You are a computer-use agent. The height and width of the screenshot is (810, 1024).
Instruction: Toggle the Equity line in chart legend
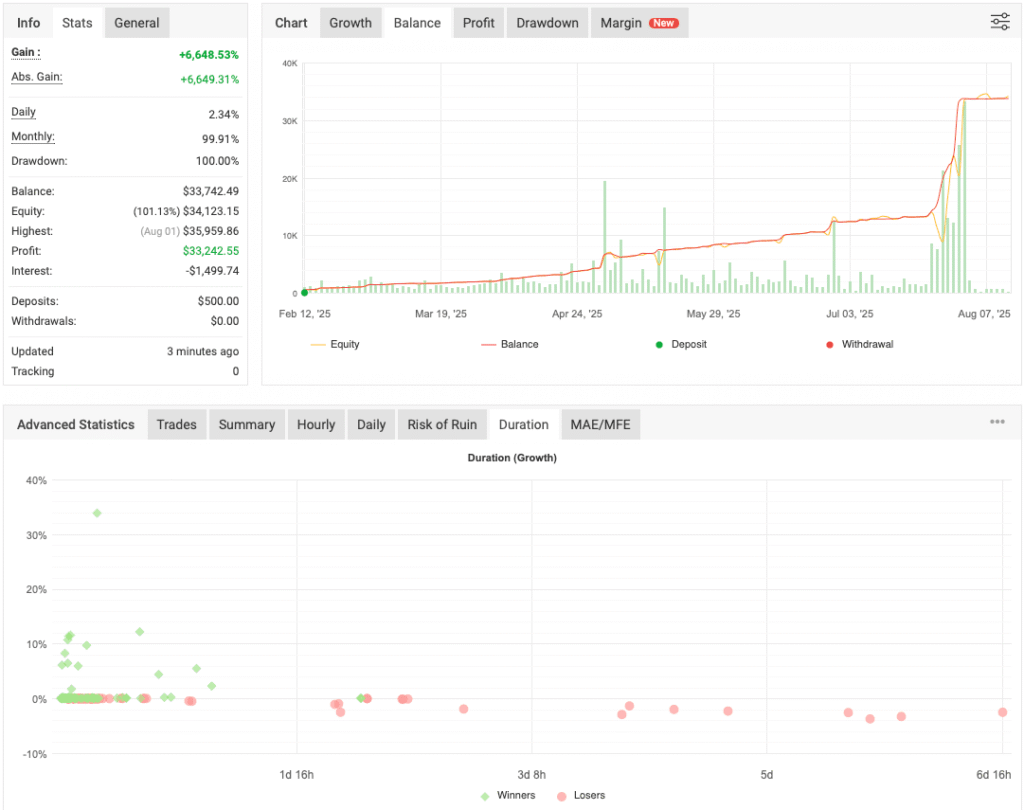click(x=335, y=344)
